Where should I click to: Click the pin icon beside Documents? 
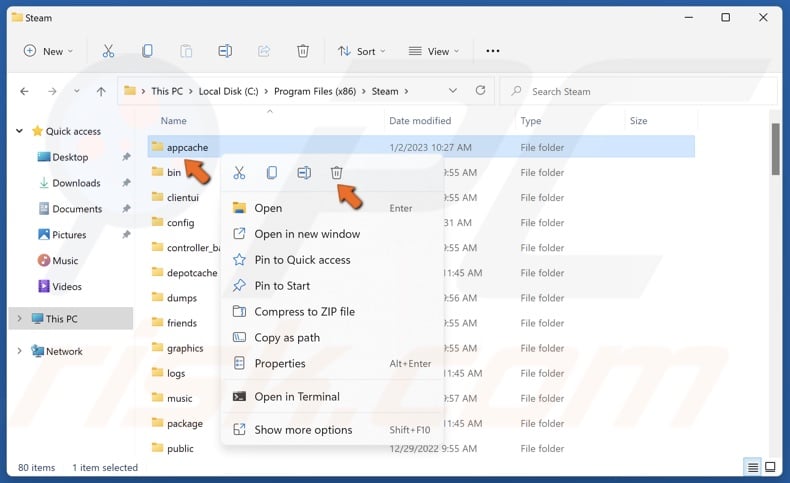(126, 209)
